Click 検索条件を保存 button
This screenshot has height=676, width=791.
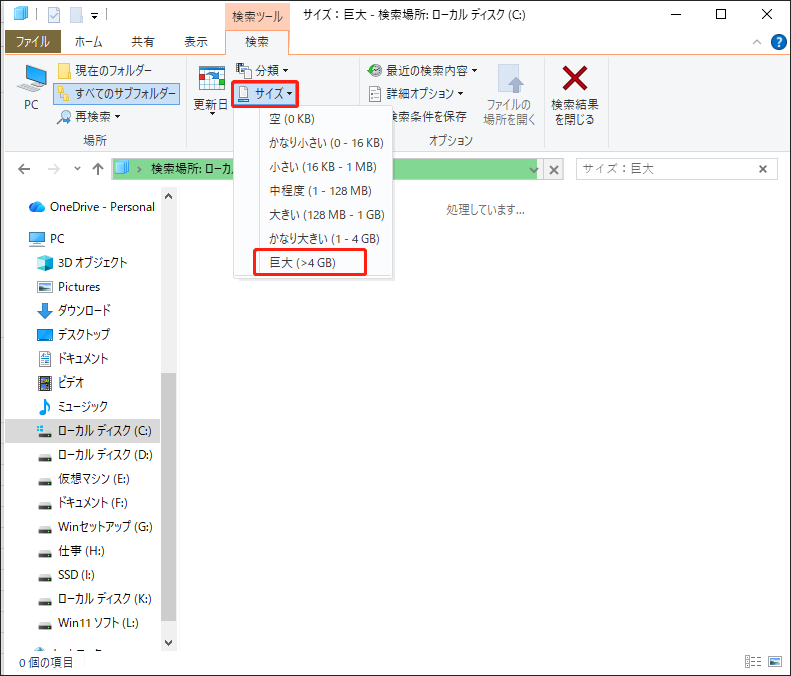(430, 117)
